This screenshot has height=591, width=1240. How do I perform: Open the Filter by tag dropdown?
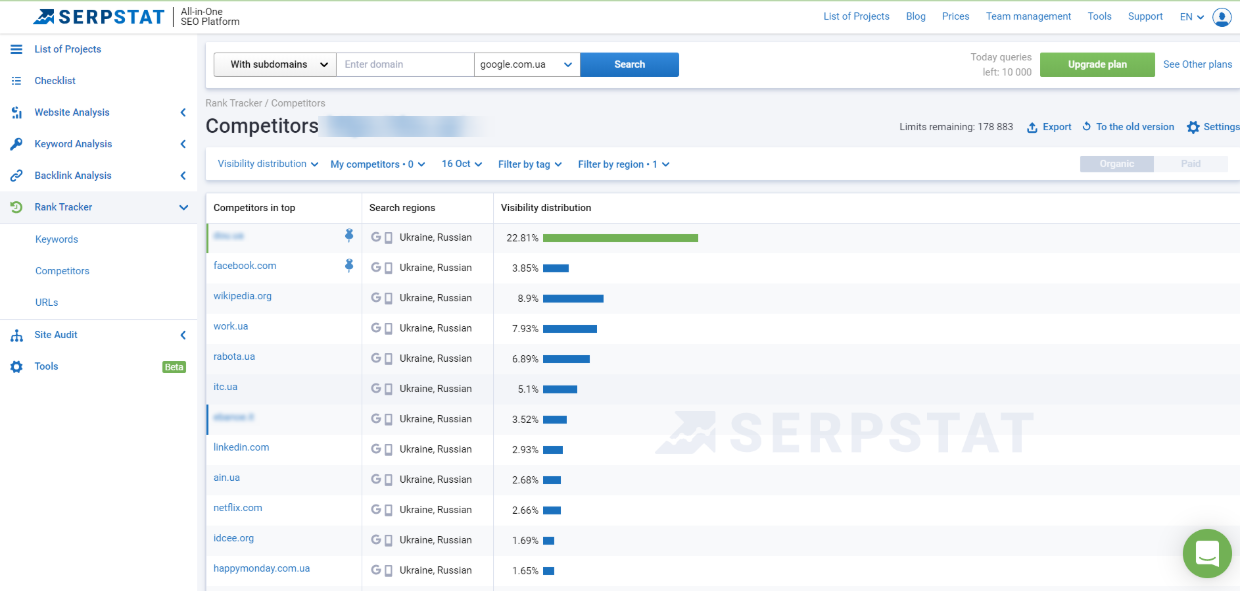(x=530, y=164)
